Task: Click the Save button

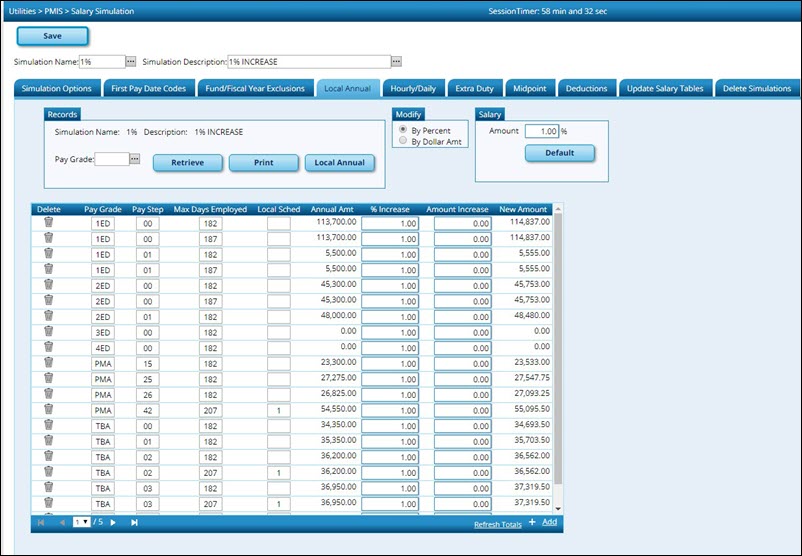Action: 53,36
